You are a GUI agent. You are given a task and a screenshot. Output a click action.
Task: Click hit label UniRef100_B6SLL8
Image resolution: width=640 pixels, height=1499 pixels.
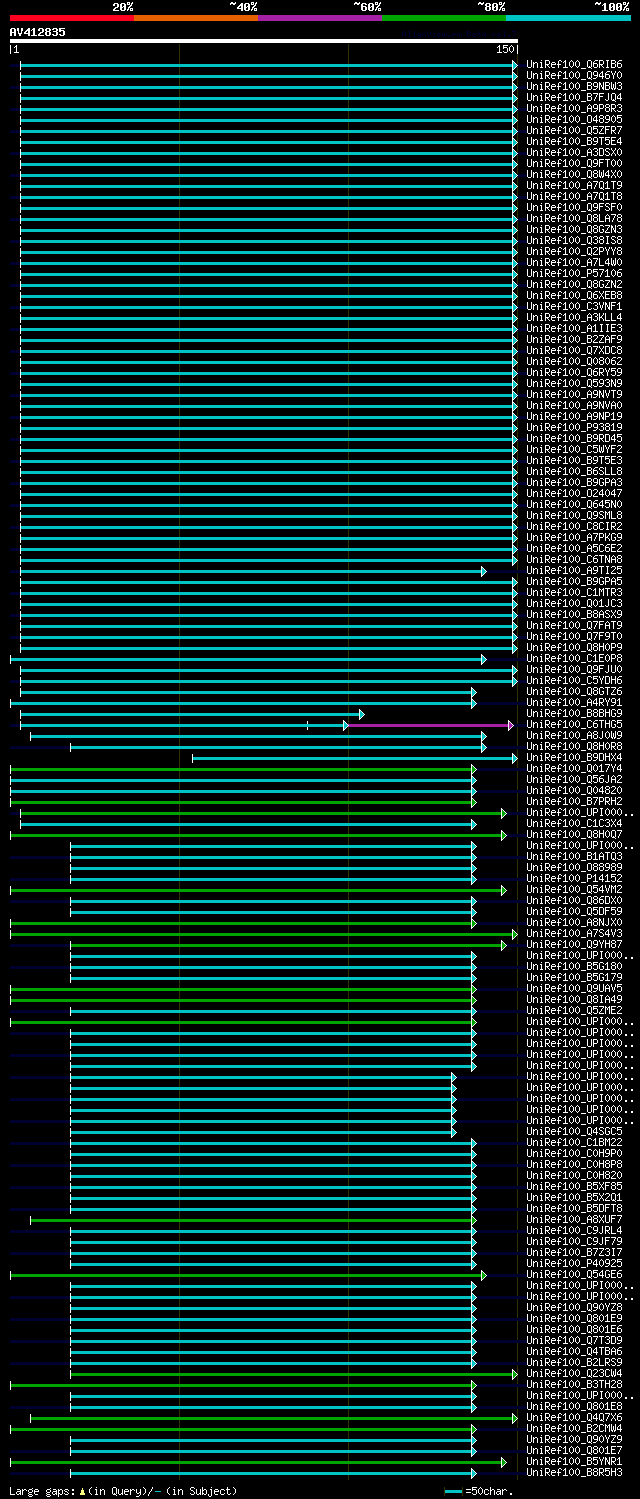tap(574, 471)
